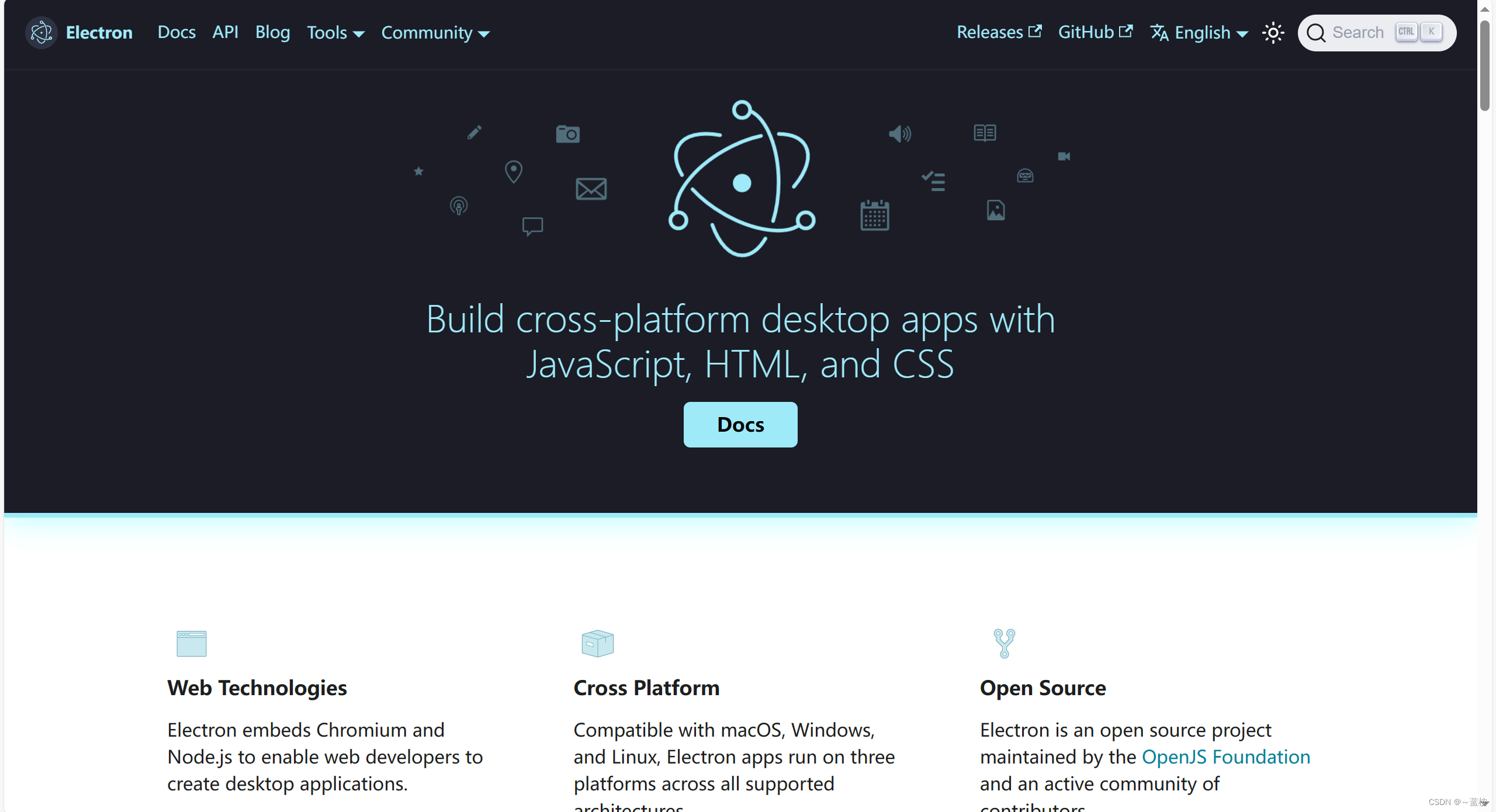
Task: Click the Electron logo in navbar
Action: point(41,33)
